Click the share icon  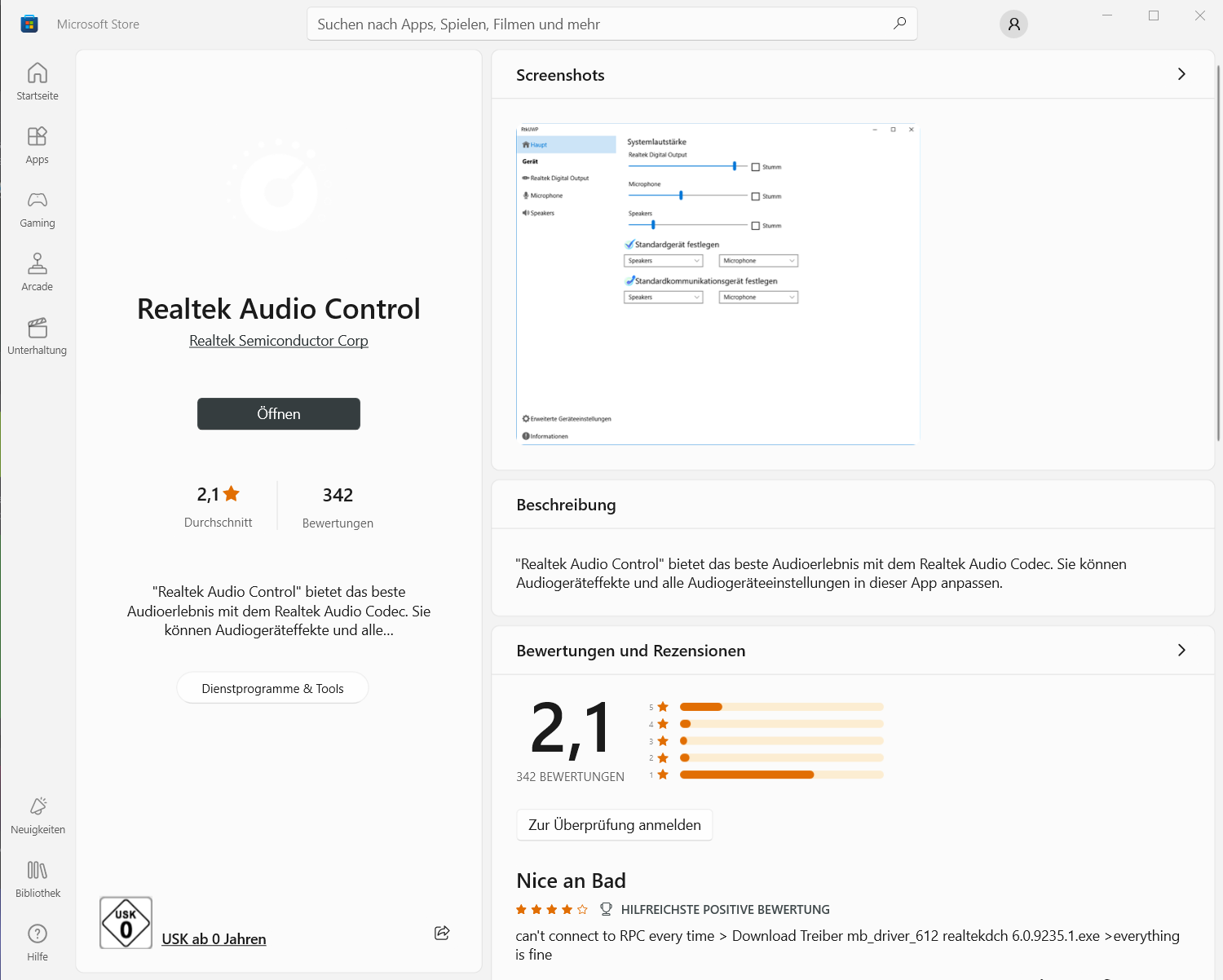coord(442,933)
